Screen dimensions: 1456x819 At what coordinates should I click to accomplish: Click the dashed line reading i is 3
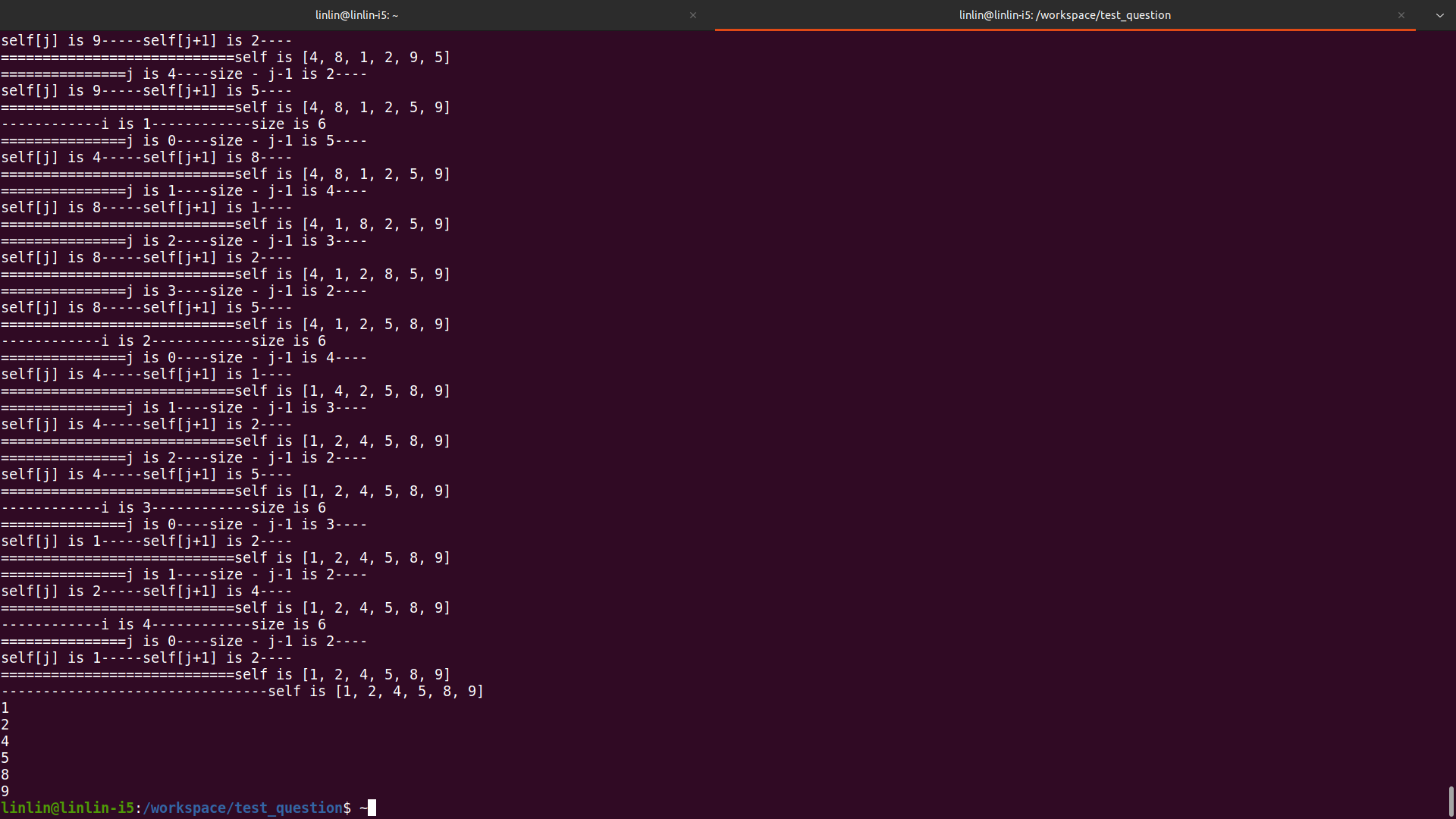[x=163, y=508]
